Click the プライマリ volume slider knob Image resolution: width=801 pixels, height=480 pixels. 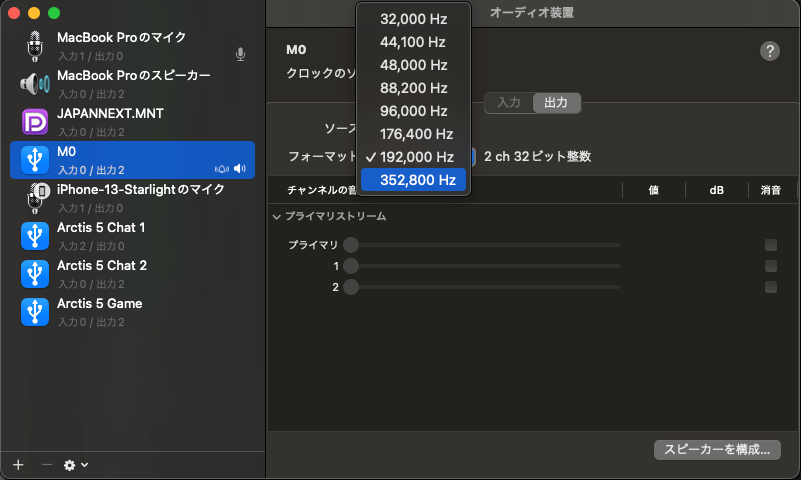(351, 245)
